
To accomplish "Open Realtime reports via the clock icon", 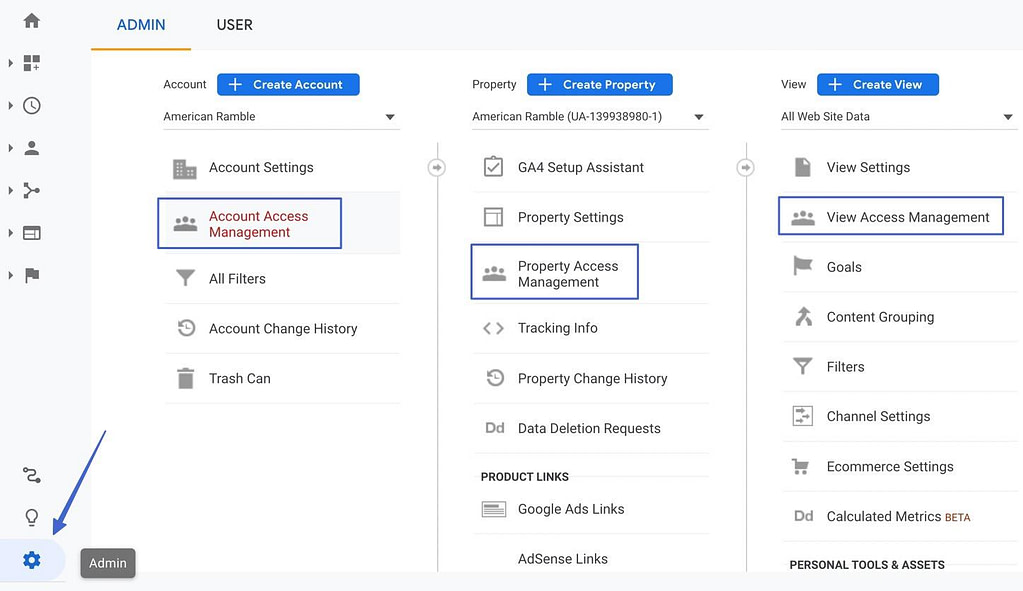I will 31,105.
